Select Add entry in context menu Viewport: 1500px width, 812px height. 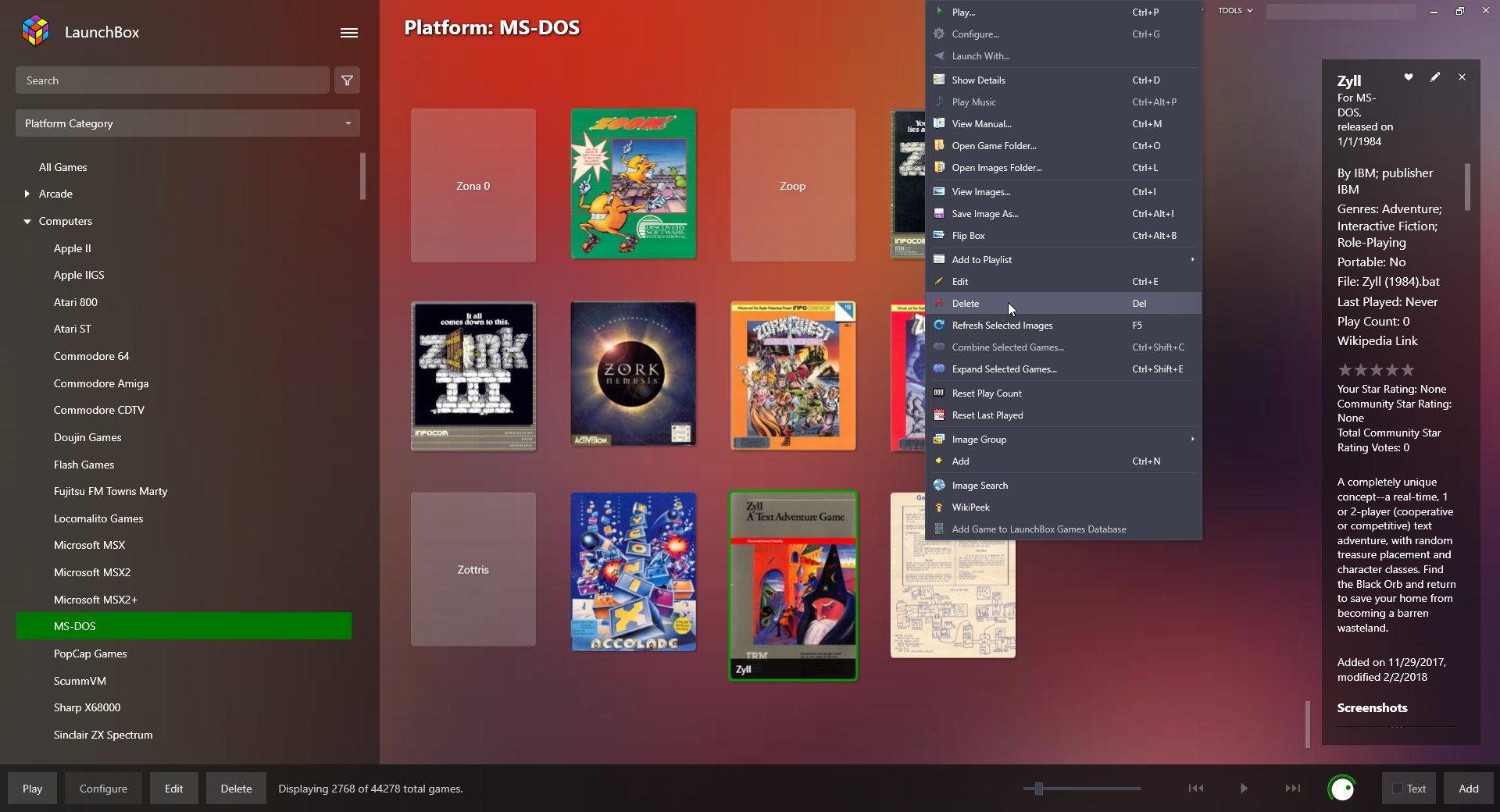[1063, 461]
